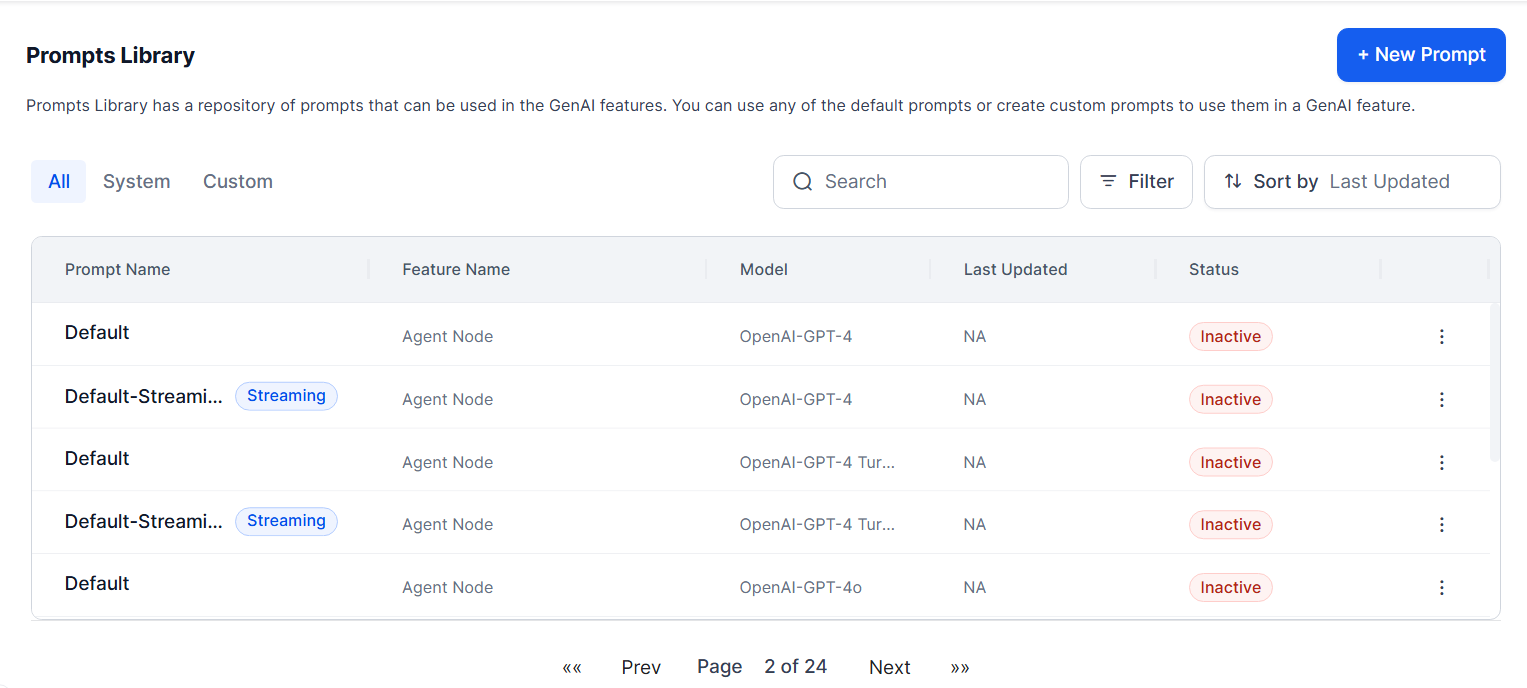Open three-dot menu for GPT-4 Turbo Default-Streaming row
This screenshot has width=1527, height=688.
[1441, 525]
